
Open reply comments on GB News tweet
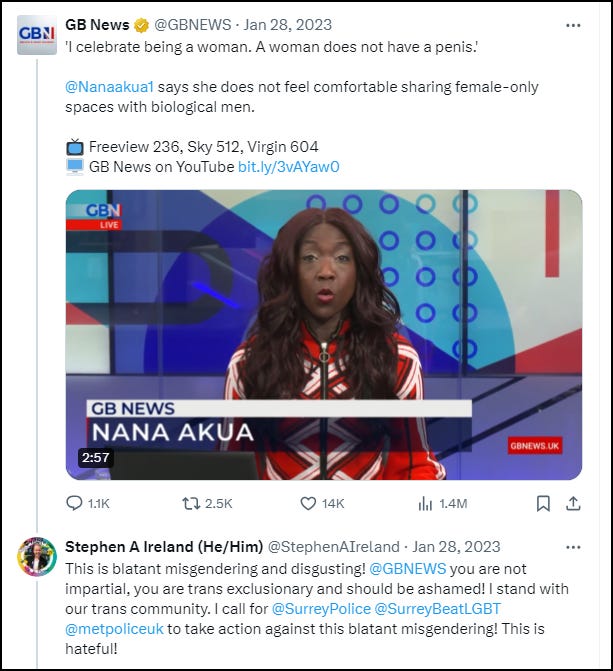[x=88, y=503]
